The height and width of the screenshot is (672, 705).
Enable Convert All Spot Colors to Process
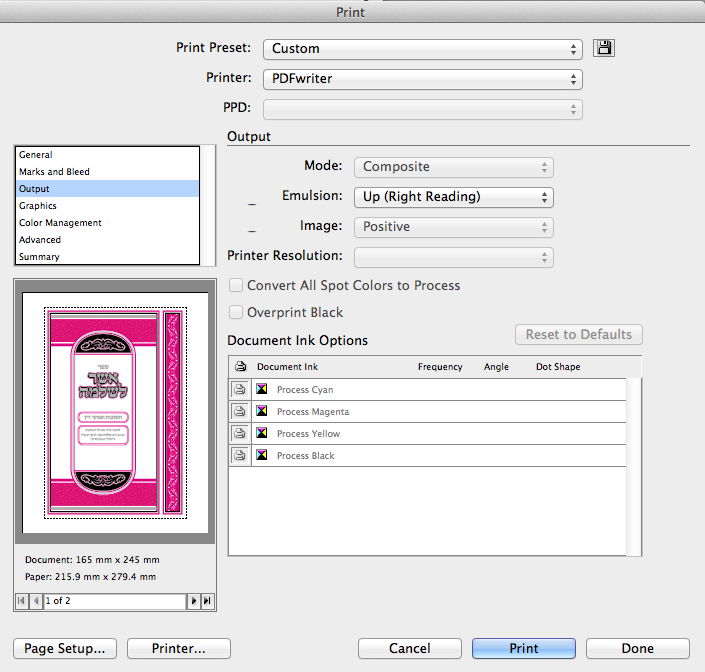237,286
